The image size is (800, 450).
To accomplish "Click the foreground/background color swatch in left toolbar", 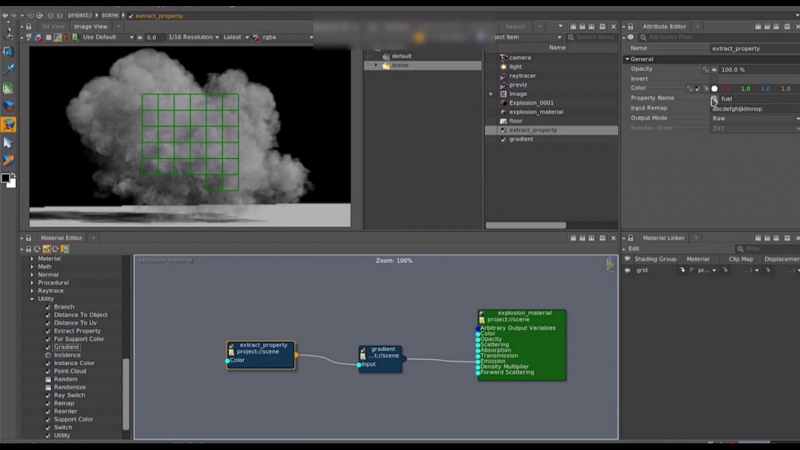I will (x=8, y=180).
